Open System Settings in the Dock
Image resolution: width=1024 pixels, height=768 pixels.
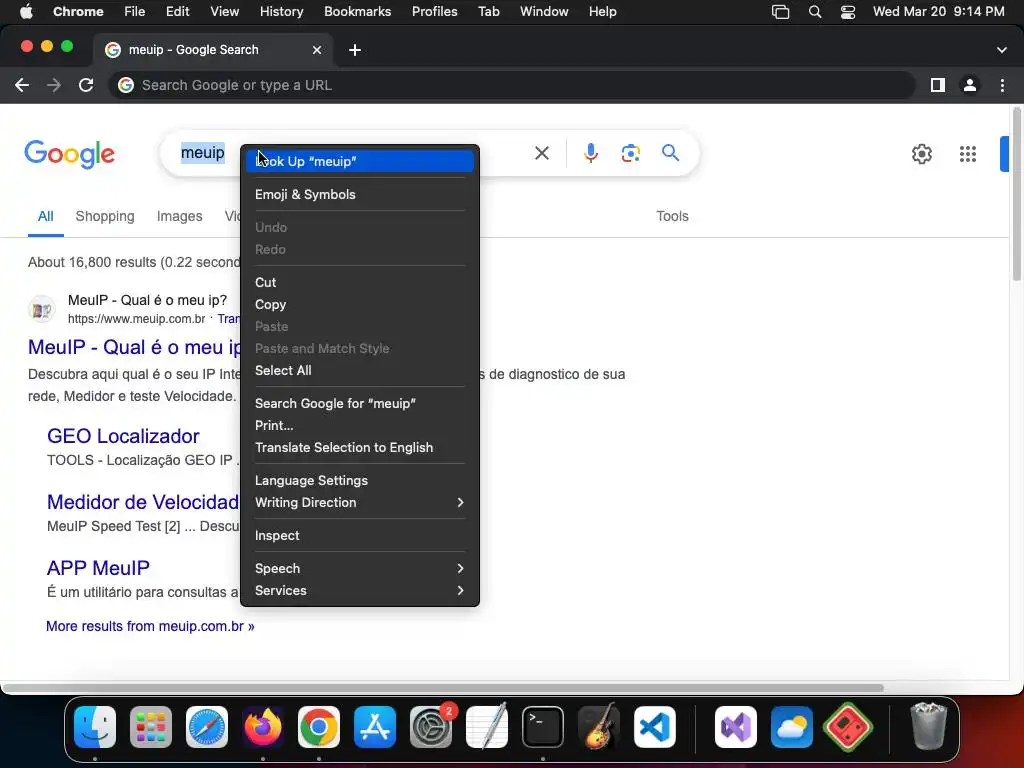pyautogui.click(x=431, y=727)
